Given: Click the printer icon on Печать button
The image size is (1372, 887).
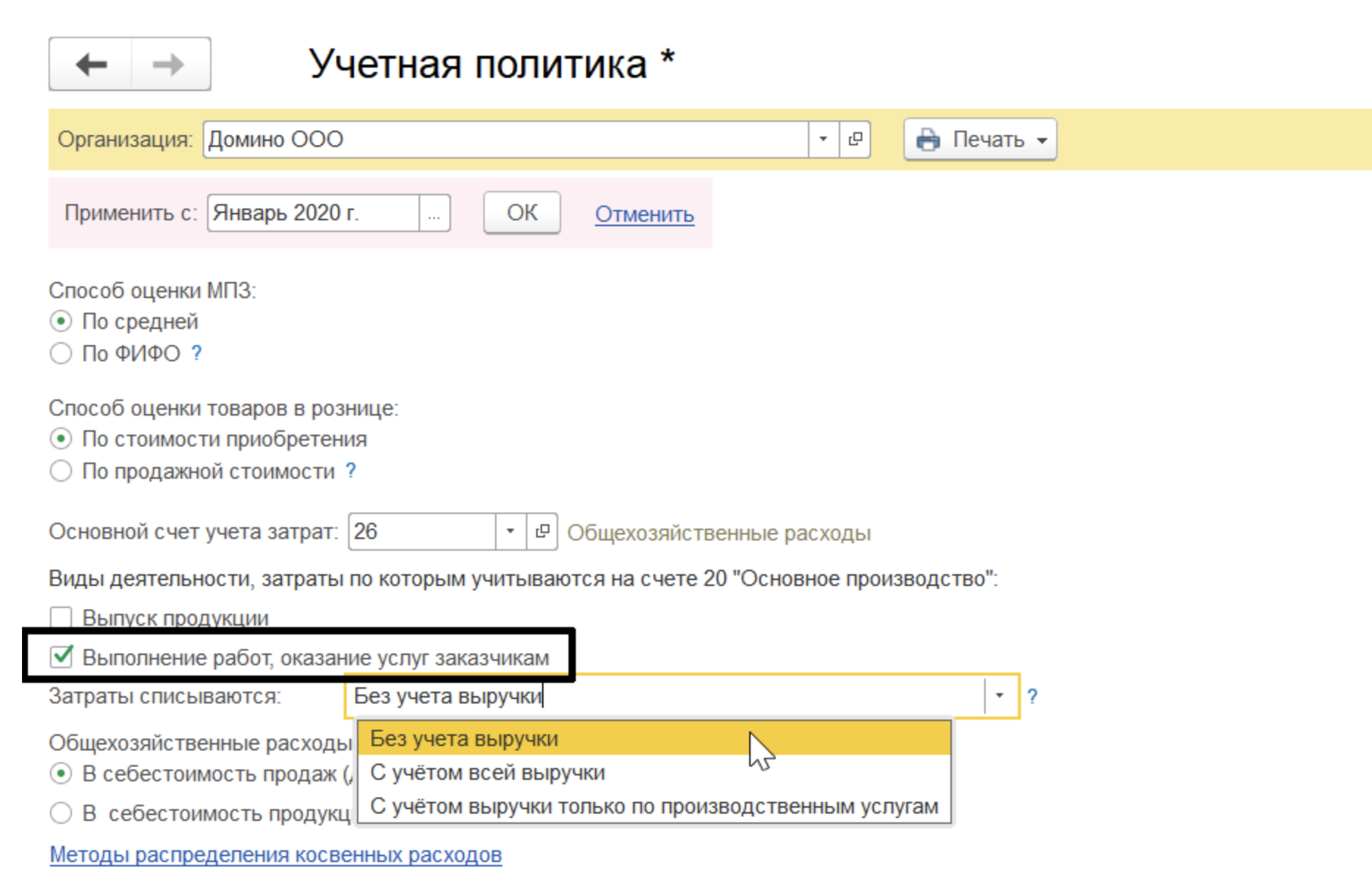Looking at the screenshot, I should 928,138.
